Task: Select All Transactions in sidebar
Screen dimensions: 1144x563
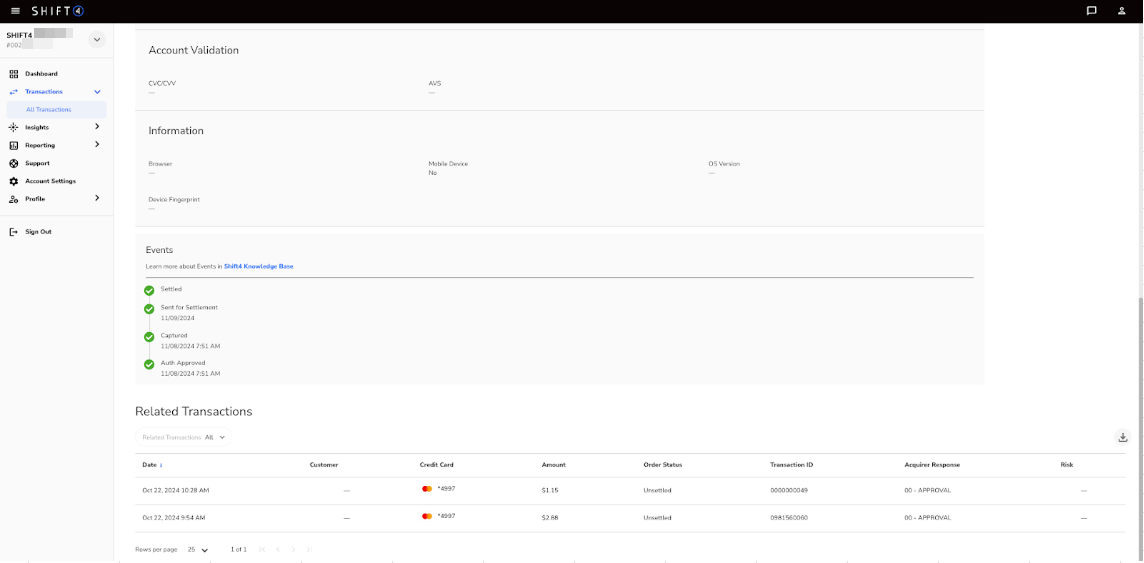Action: 49,110
